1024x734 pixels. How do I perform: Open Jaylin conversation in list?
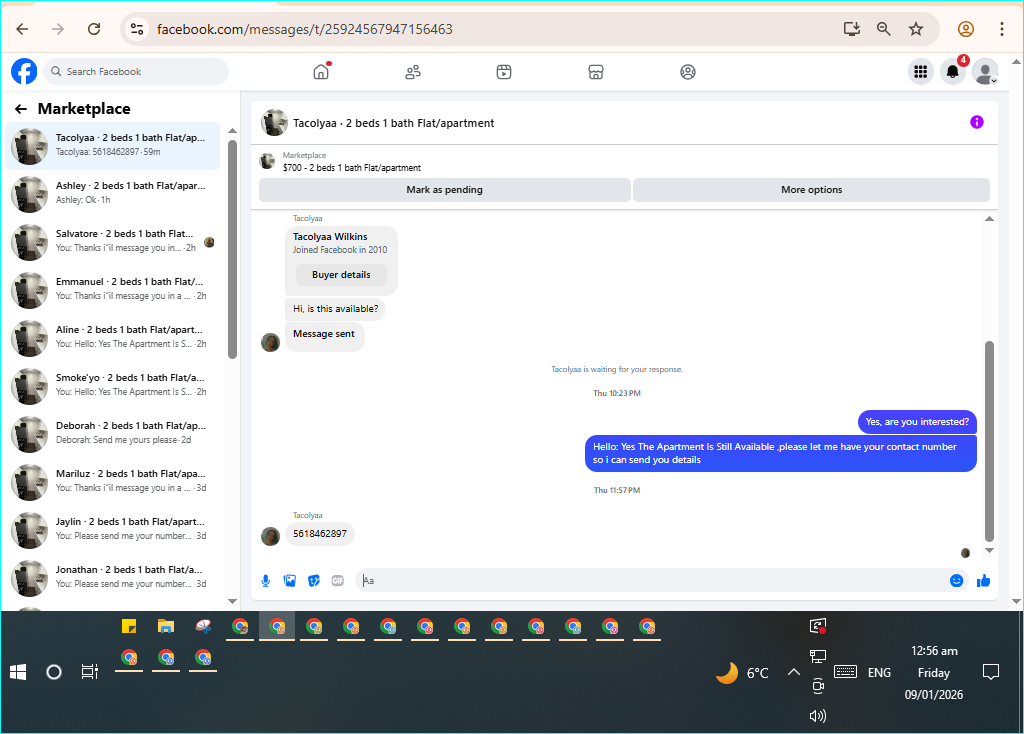[x=113, y=530]
